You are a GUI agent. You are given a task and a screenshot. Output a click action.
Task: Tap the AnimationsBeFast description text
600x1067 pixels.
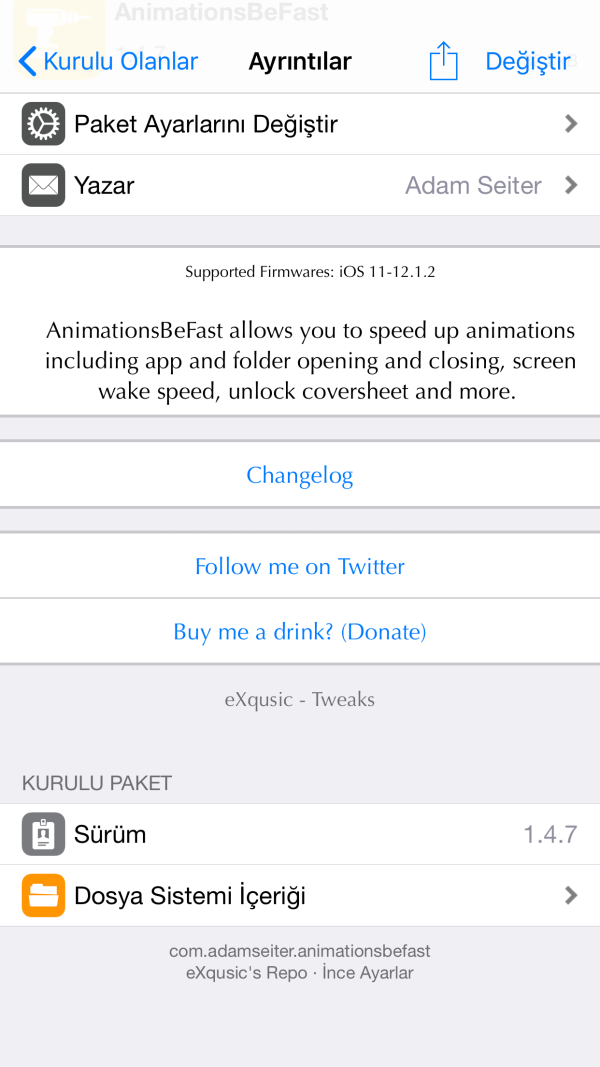point(310,361)
